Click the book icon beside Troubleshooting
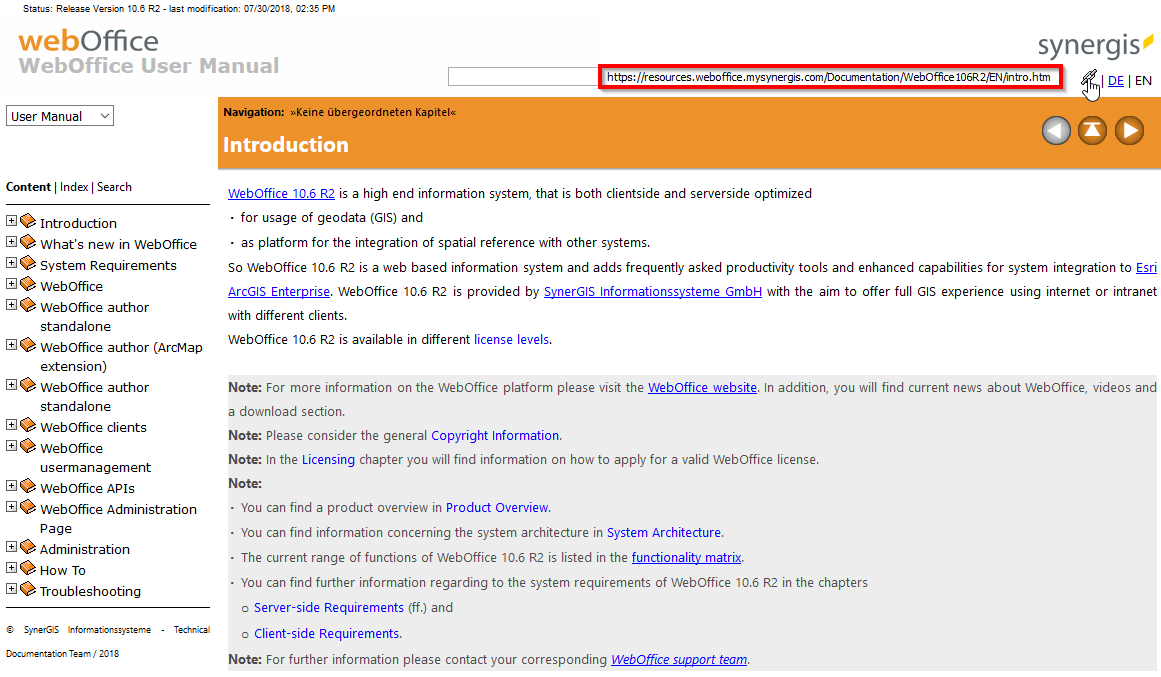Screen dimensions: 1161x677 pyautogui.click(x=28, y=590)
